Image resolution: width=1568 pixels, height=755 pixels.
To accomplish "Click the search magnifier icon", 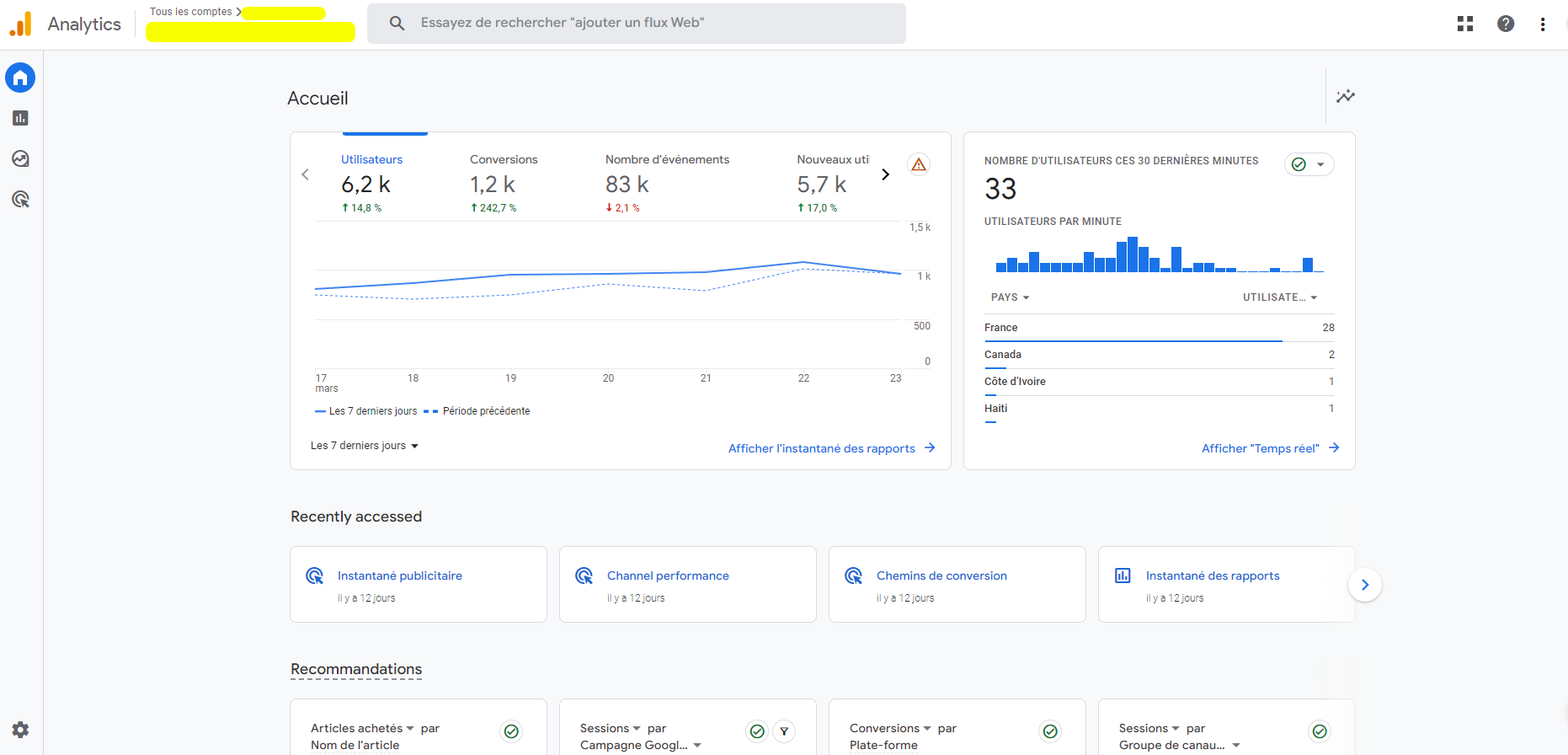I will (x=397, y=23).
